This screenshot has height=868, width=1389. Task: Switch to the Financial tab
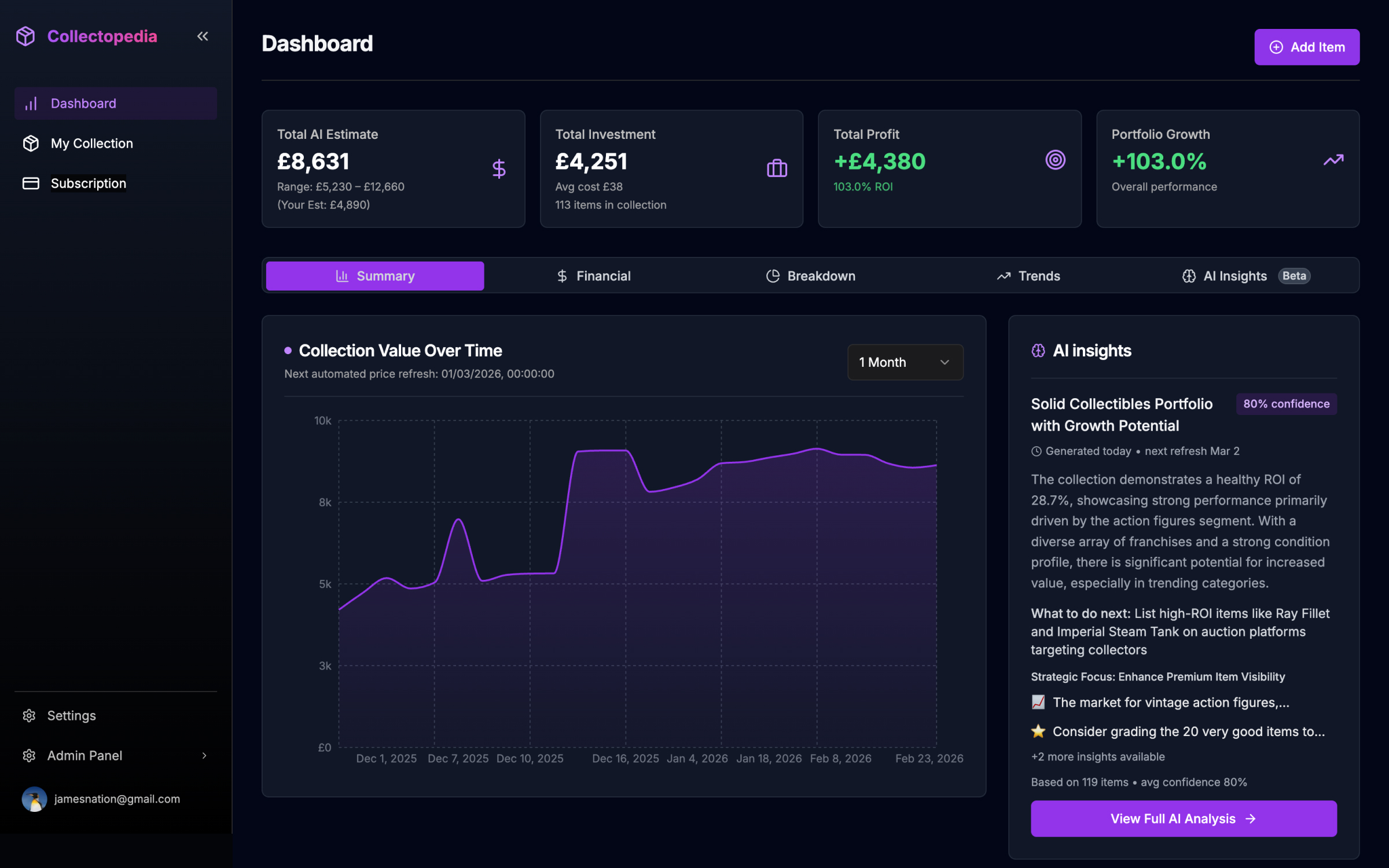594,275
